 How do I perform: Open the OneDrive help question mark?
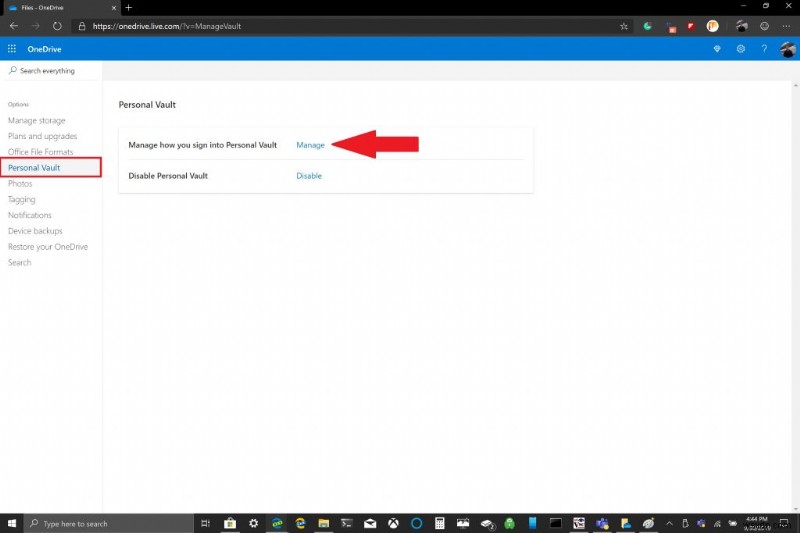click(764, 49)
